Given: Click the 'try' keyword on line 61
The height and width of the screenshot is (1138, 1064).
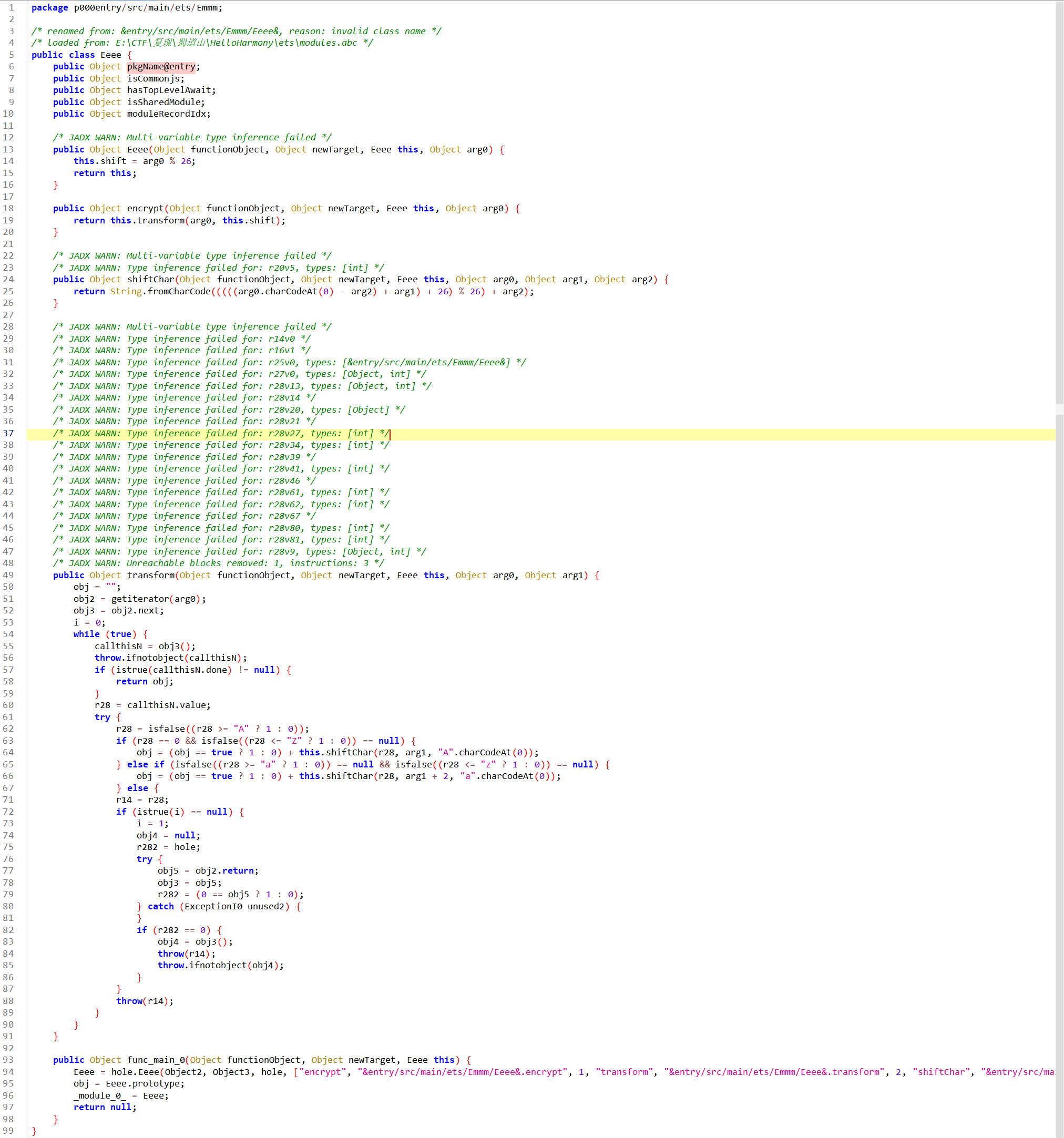Looking at the screenshot, I should coord(103,717).
